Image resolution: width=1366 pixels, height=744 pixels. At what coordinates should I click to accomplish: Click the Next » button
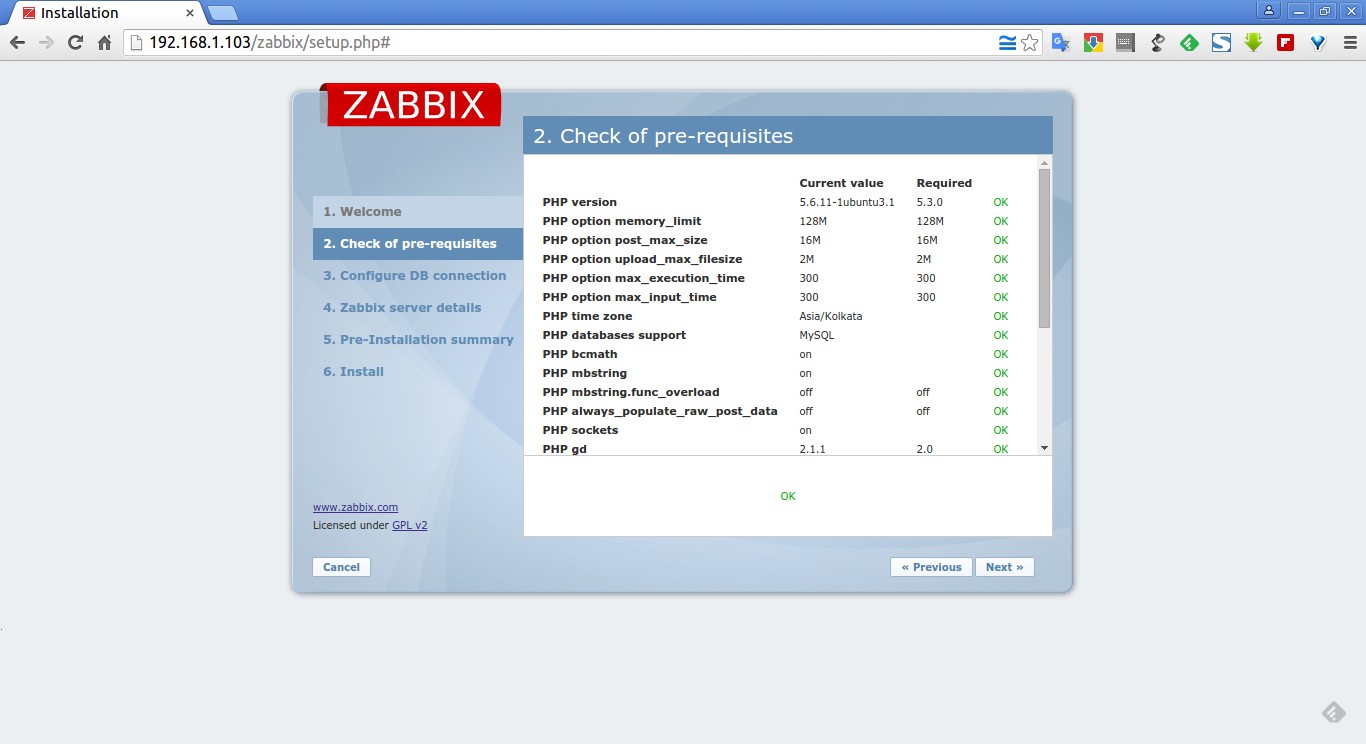point(1004,567)
